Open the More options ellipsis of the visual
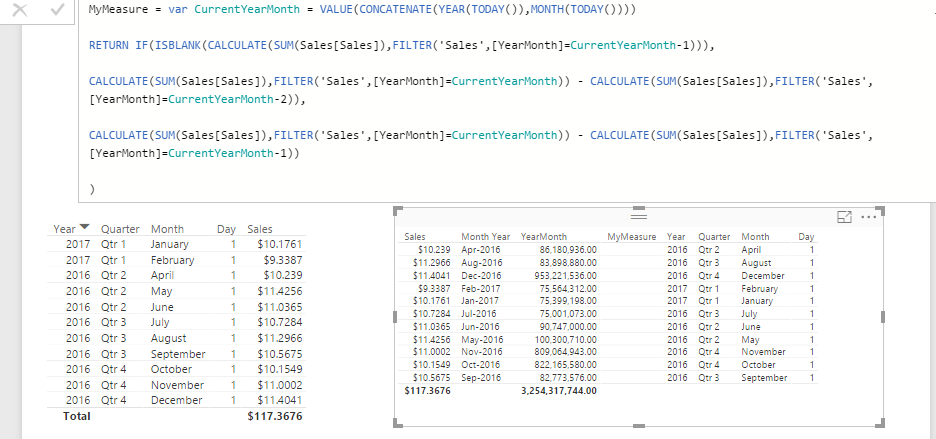 869,217
